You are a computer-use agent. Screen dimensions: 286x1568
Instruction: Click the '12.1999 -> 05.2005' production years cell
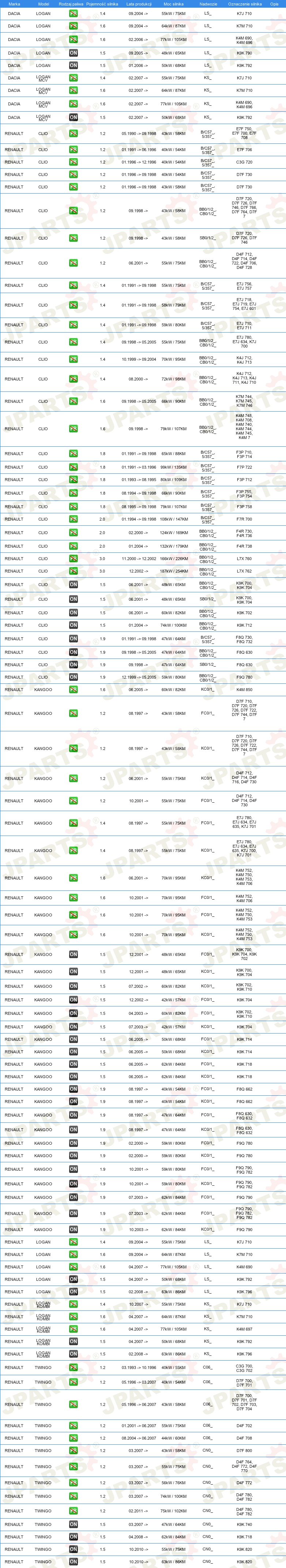[x=139, y=677]
